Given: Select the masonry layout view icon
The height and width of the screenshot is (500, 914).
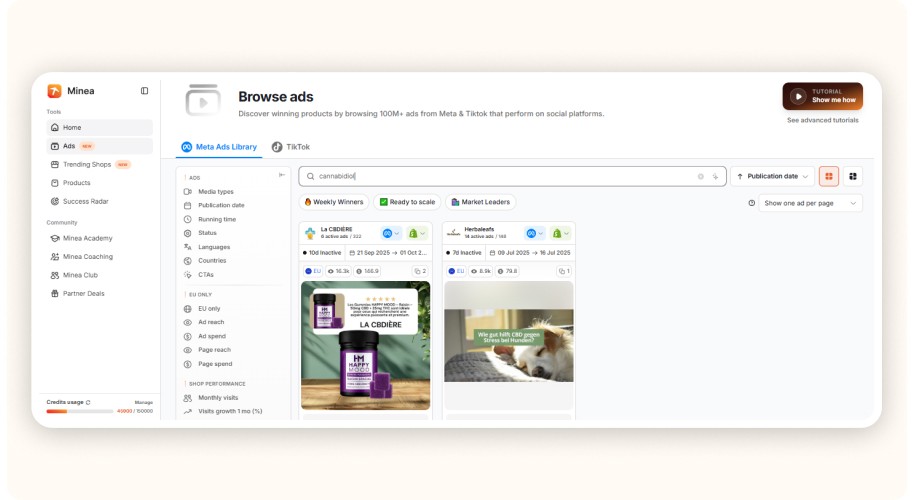Looking at the screenshot, I should point(853,176).
